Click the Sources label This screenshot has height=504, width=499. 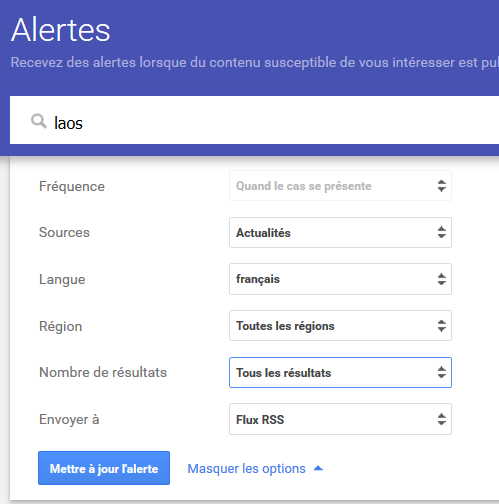(64, 232)
